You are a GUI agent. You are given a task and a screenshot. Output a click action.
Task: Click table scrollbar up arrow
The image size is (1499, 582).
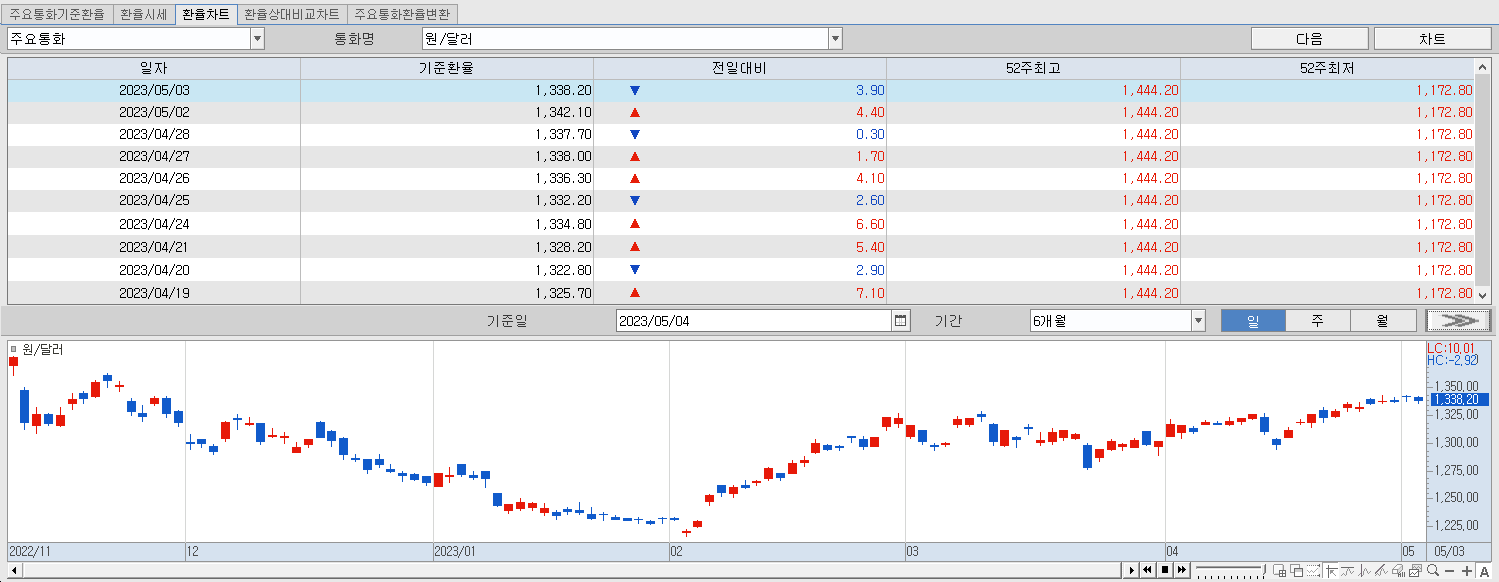(1482, 67)
